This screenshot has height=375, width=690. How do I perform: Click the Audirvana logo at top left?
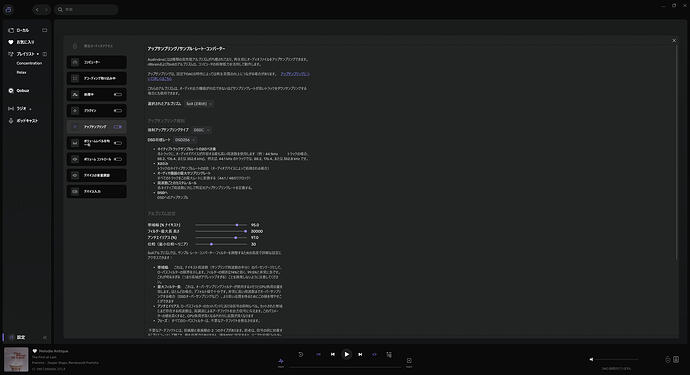point(8,9)
